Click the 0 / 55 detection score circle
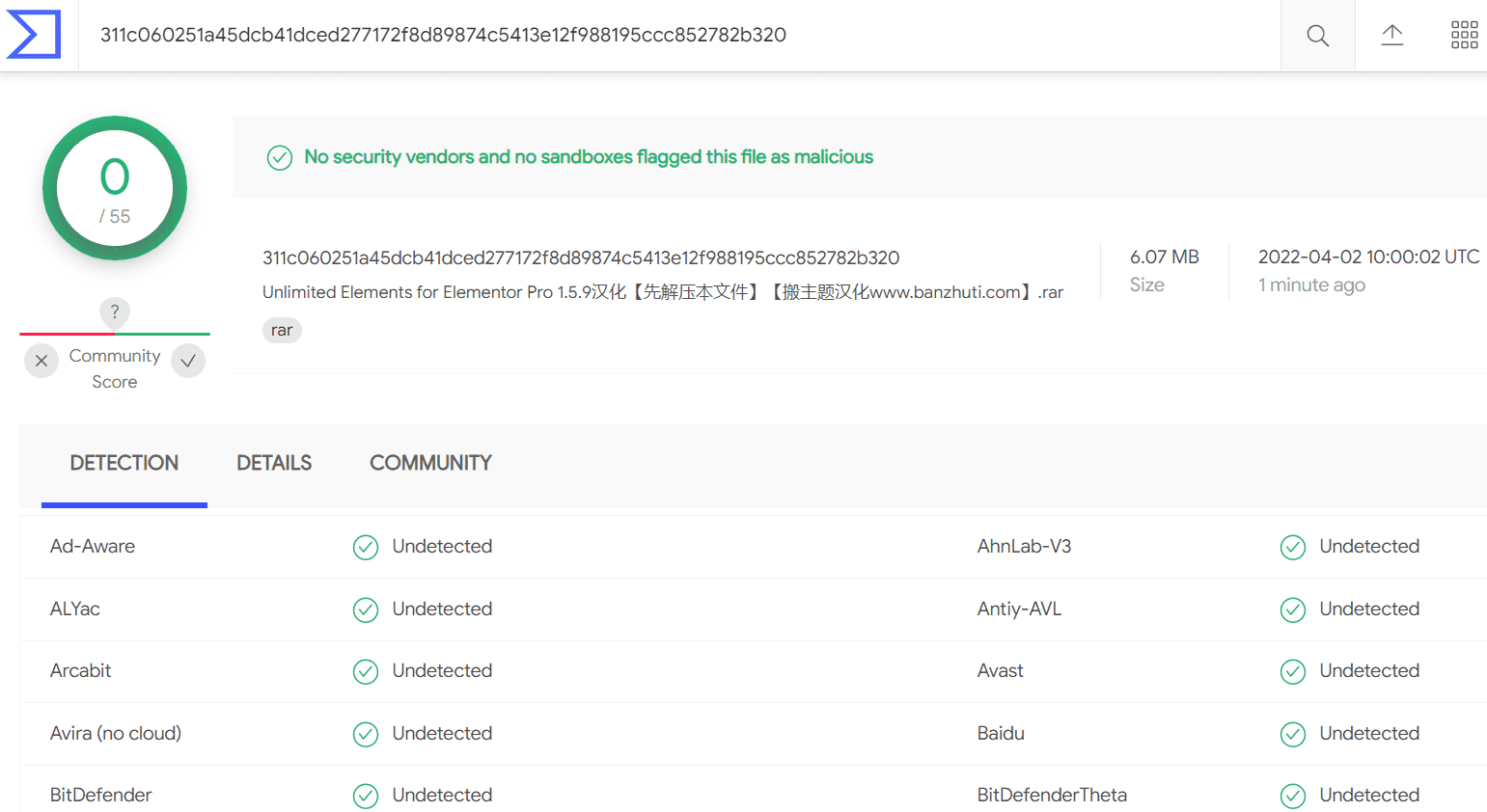 point(115,188)
